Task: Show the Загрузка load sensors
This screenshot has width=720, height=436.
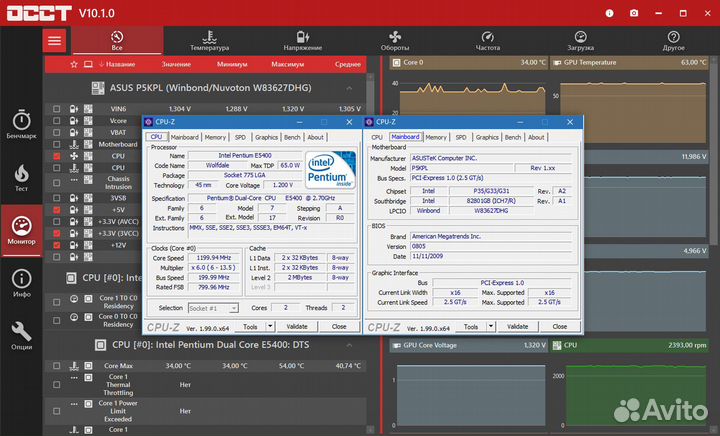Action: [x=580, y=40]
